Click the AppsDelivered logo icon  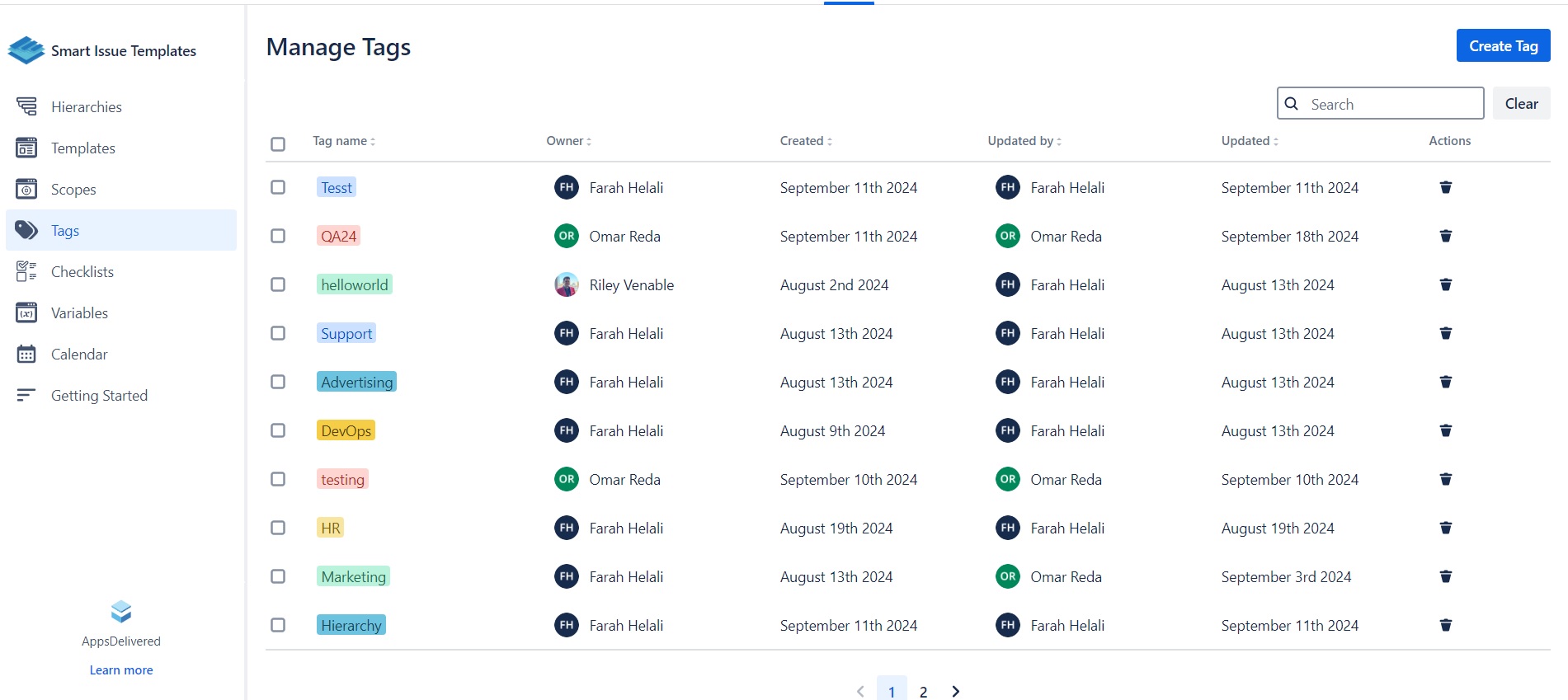point(121,612)
